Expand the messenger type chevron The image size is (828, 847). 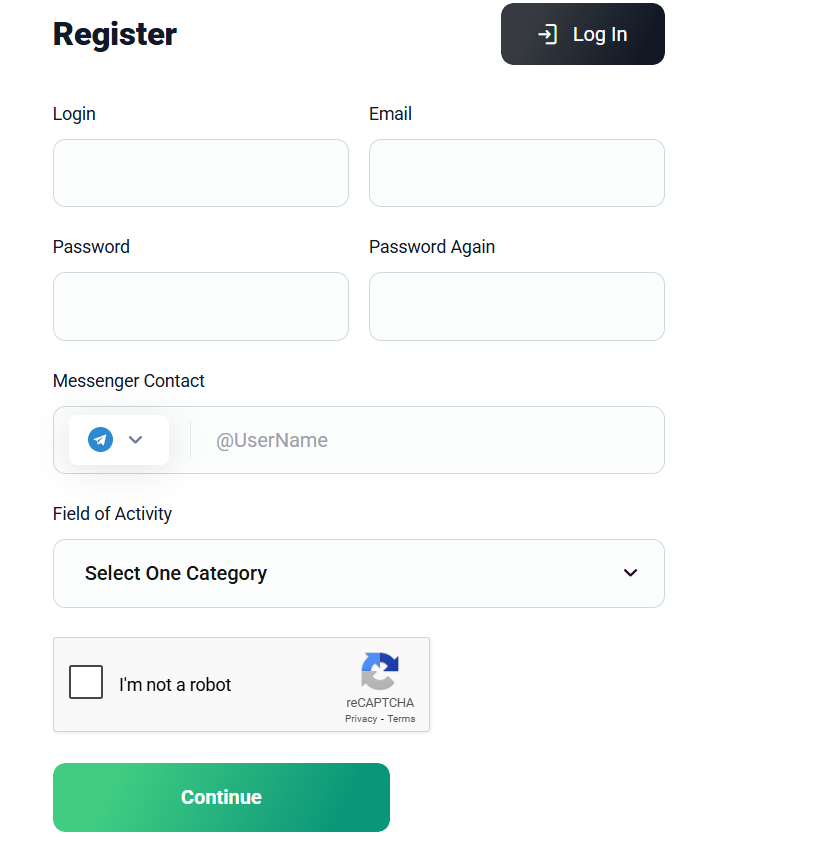pyautogui.click(x=136, y=440)
